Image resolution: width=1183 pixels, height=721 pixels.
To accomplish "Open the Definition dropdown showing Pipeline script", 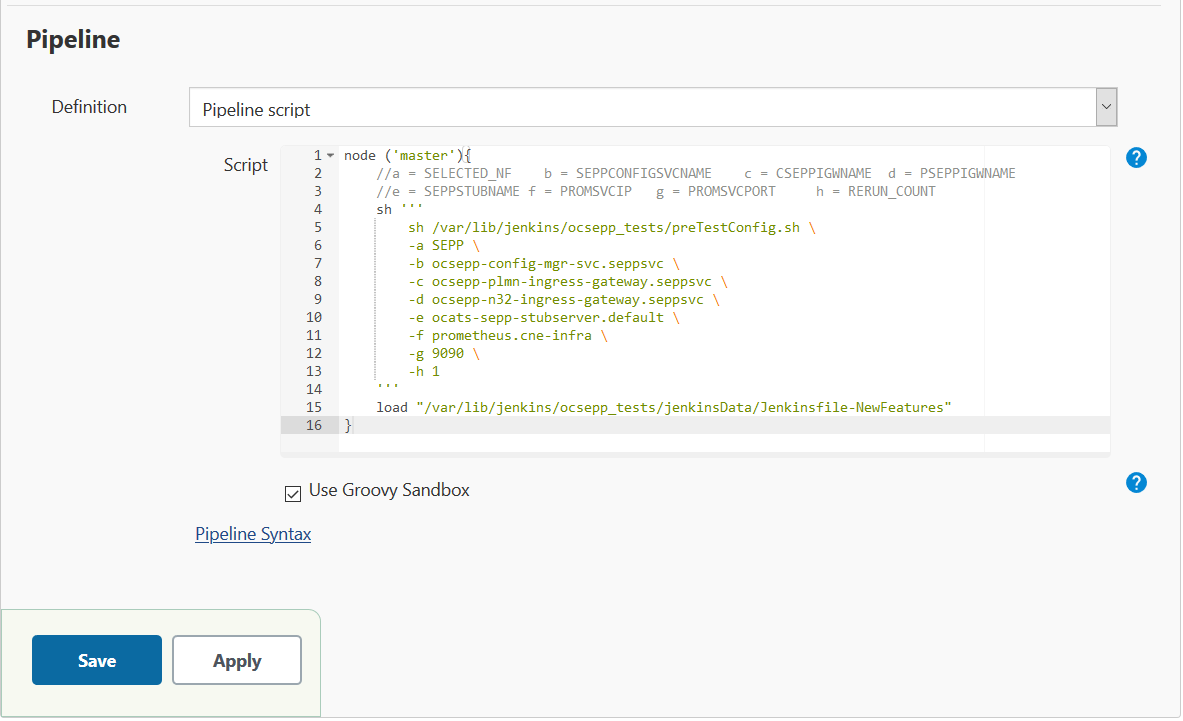I will click(x=652, y=109).
